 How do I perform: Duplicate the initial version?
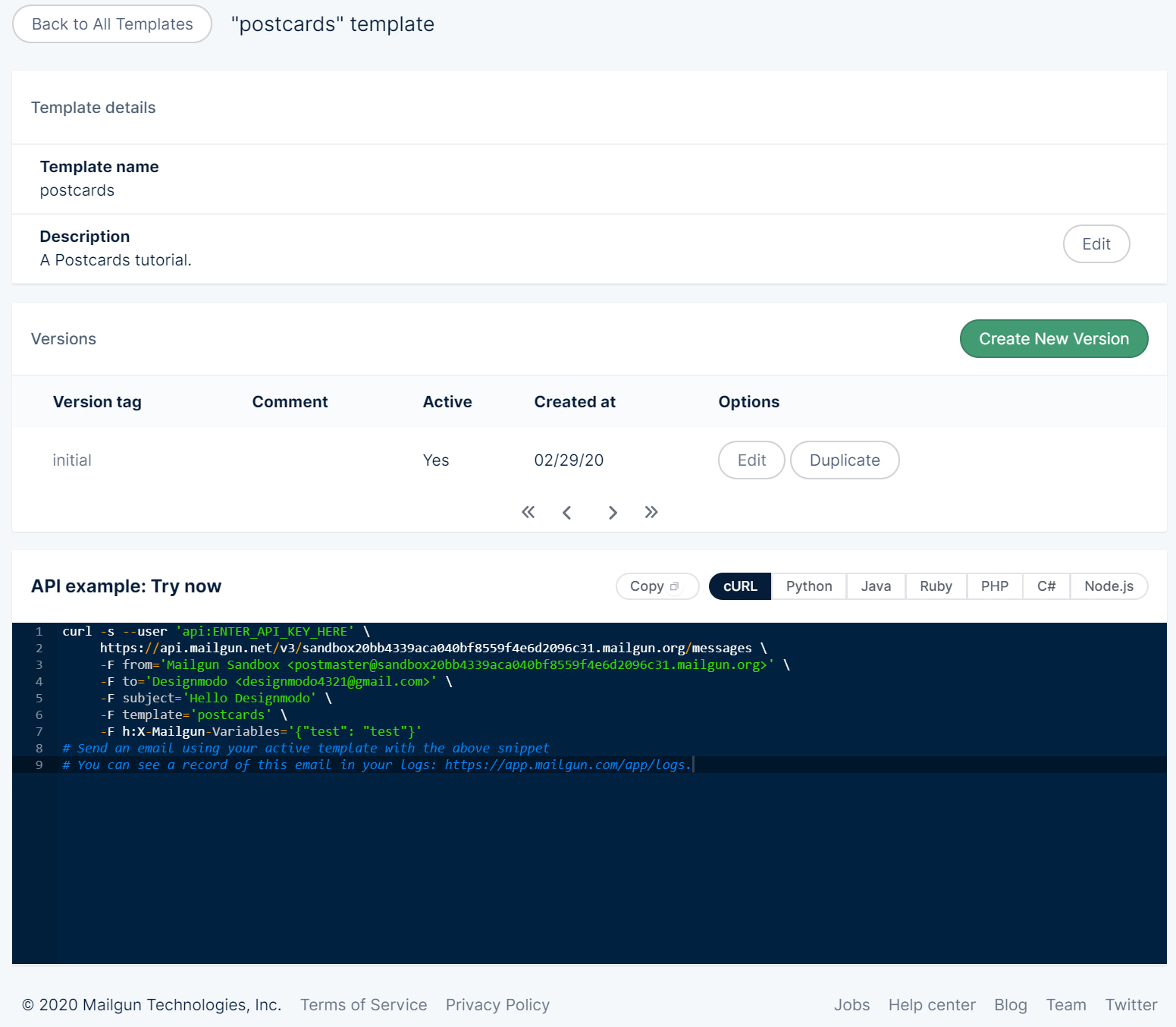(x=845, y=460)
